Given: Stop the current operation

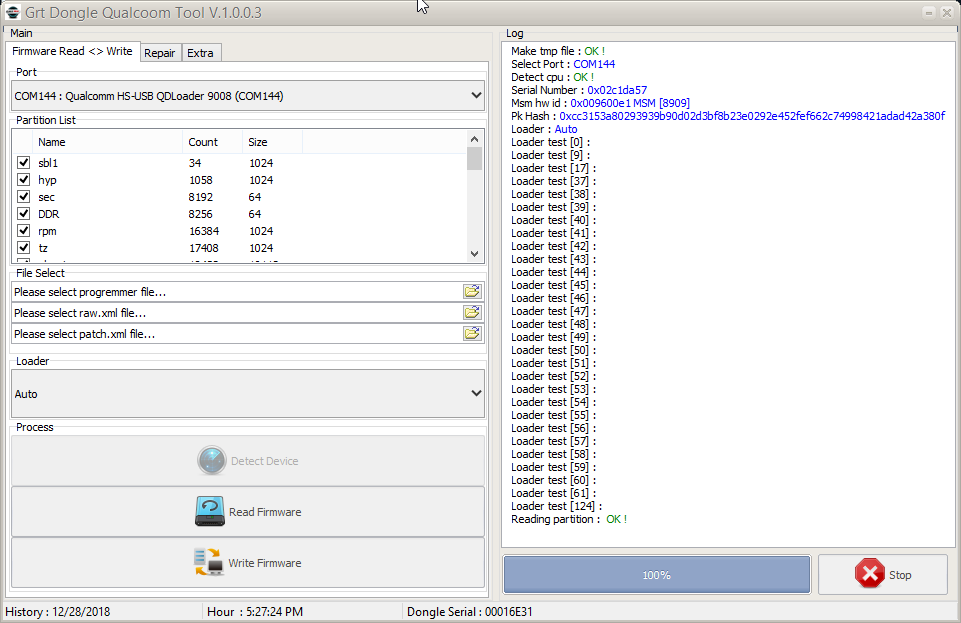Looking at the screenshot, I should coord(883,575).
